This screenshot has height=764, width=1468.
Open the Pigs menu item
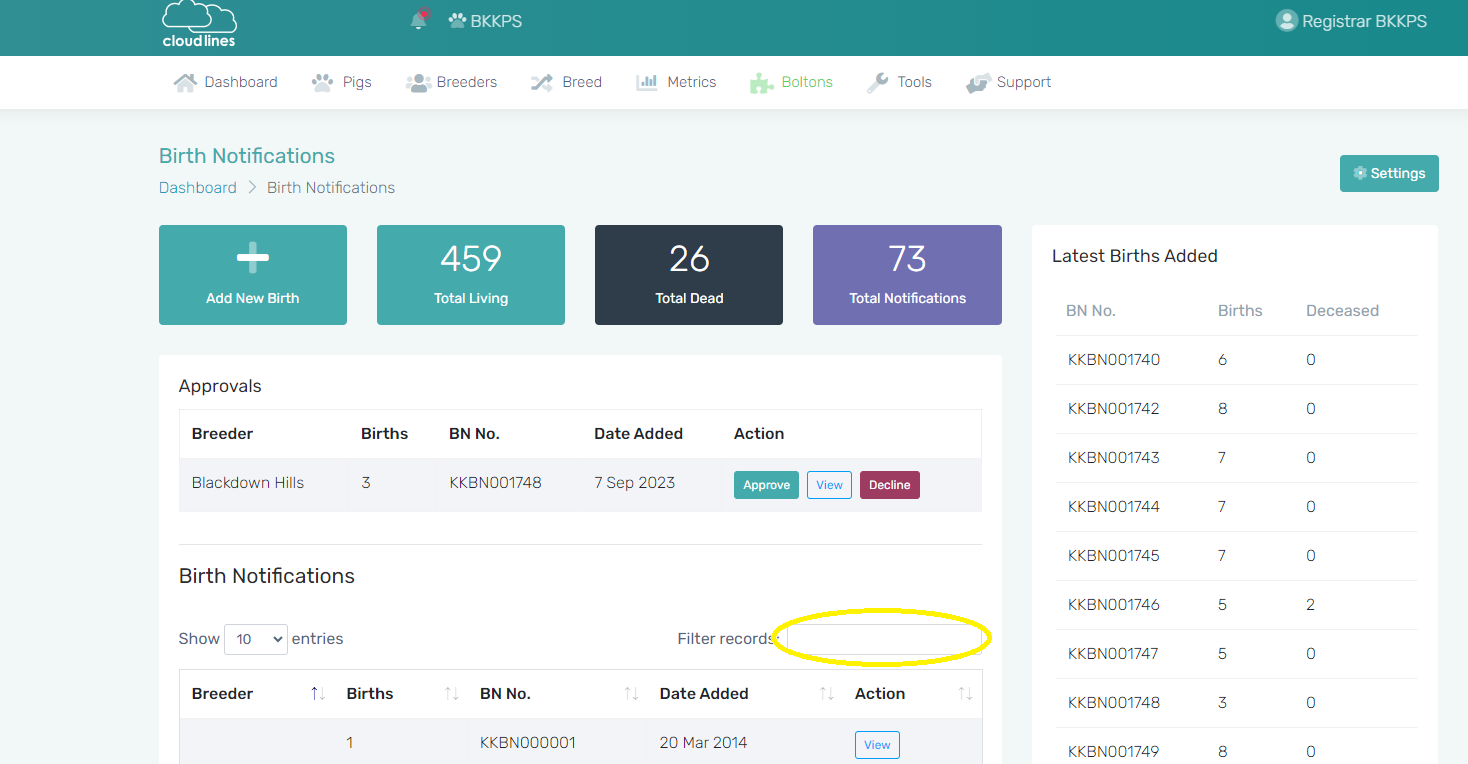point(357,83)
